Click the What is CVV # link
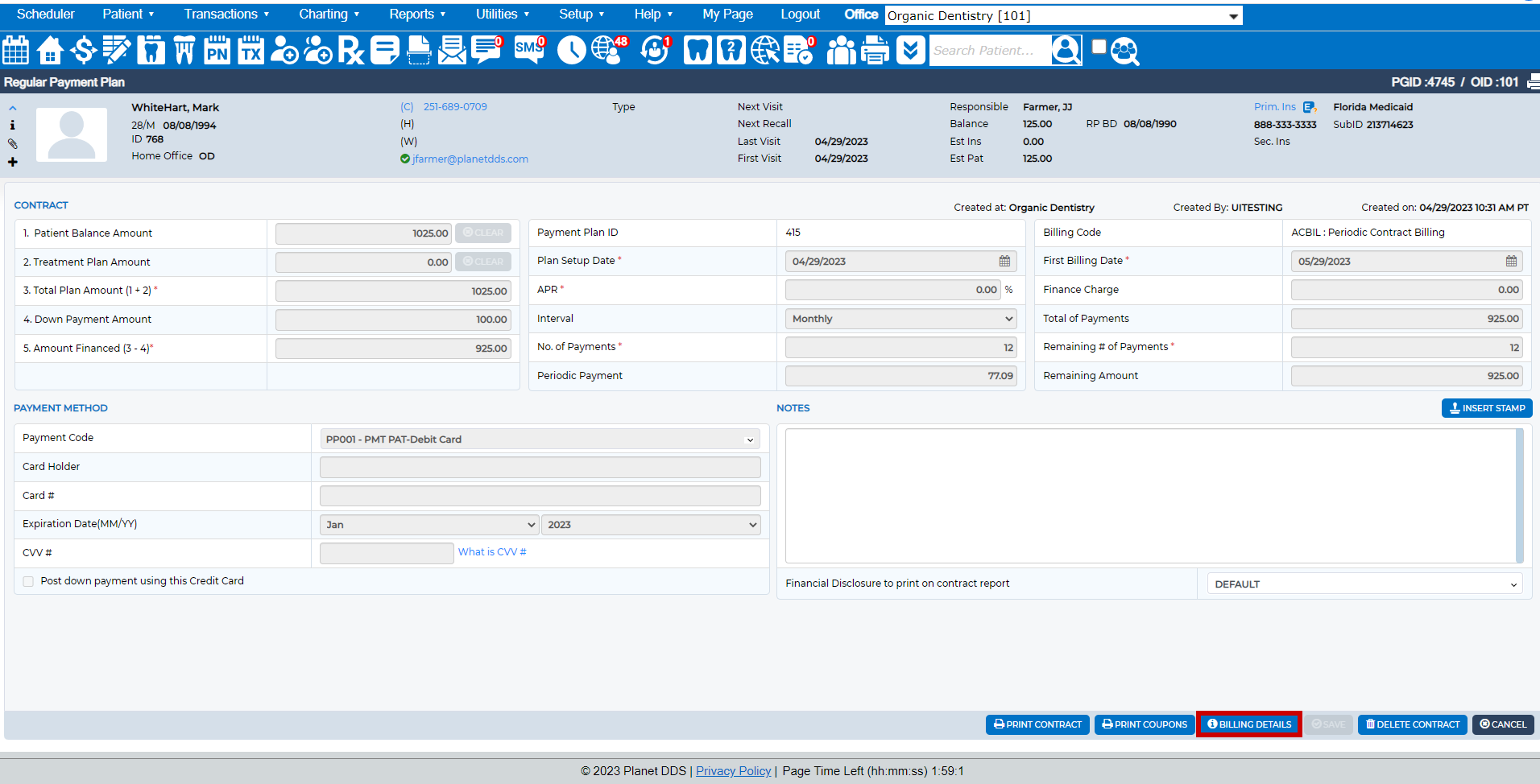The height and width of the screenshot is (784, 1540). point(492,552)
